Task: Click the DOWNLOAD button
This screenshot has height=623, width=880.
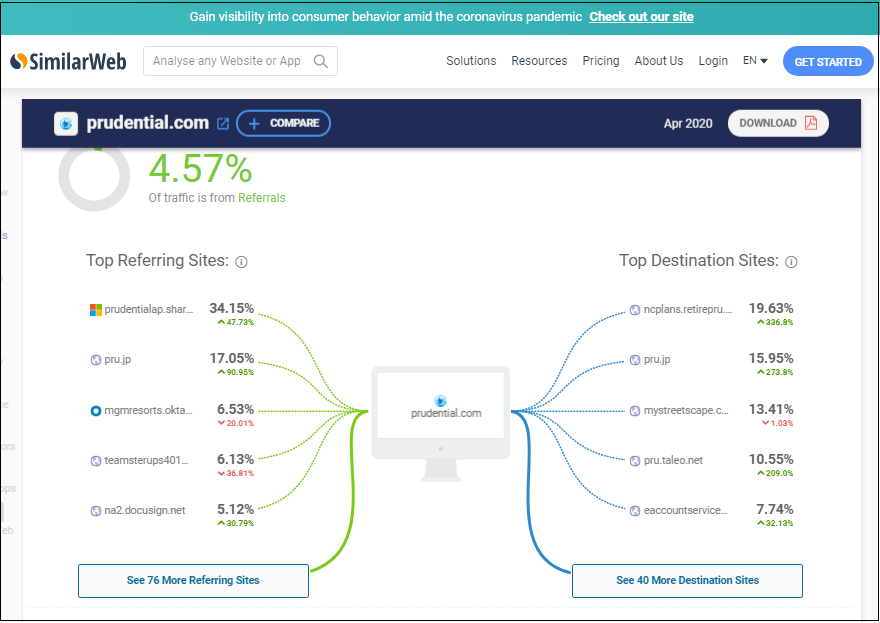Action: 778,123
